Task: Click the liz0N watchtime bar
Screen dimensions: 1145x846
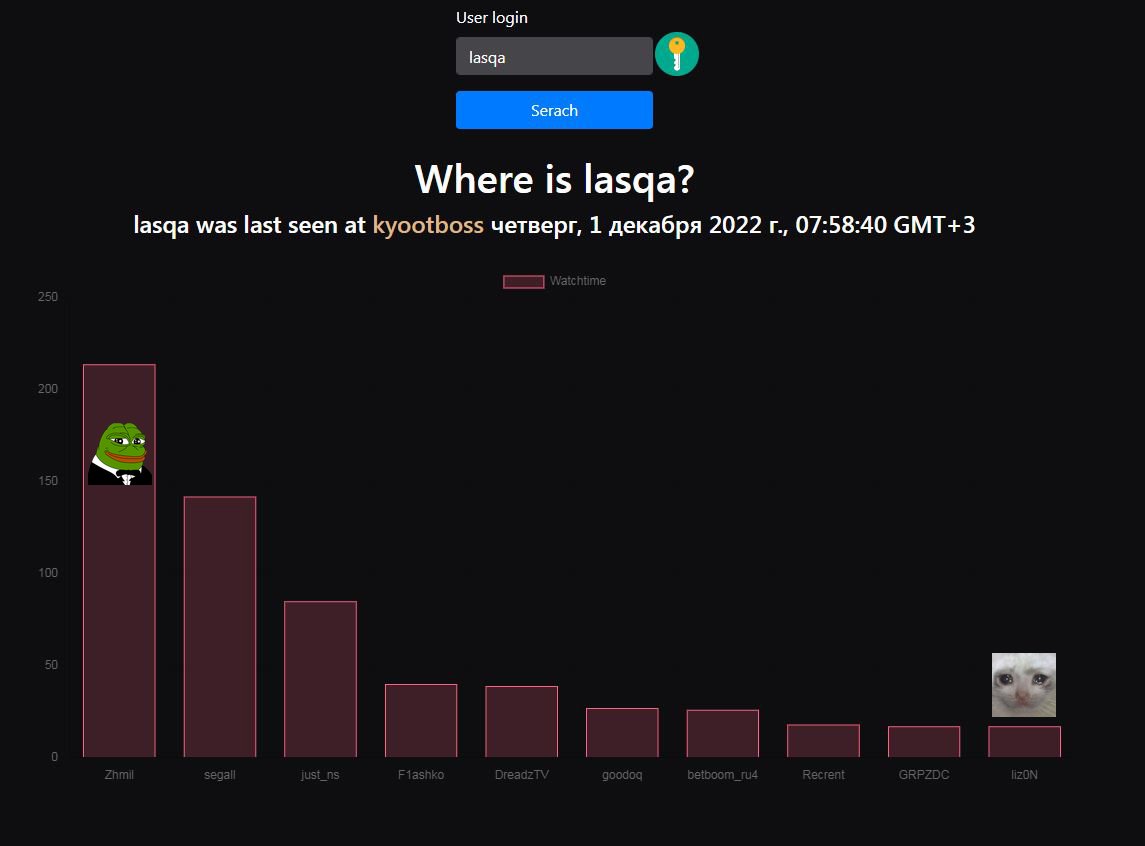Action: click(x=1024, y=741)
